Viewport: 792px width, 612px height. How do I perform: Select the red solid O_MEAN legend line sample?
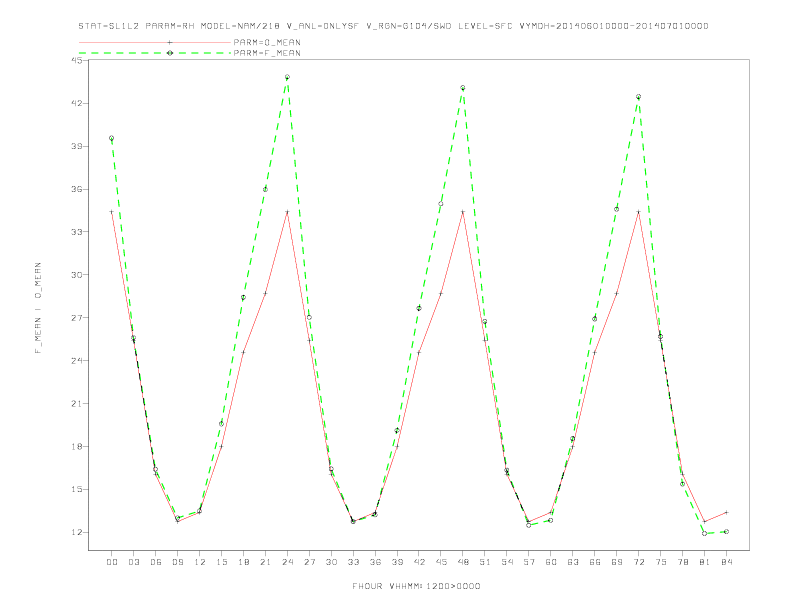click(x=155, y=42)
